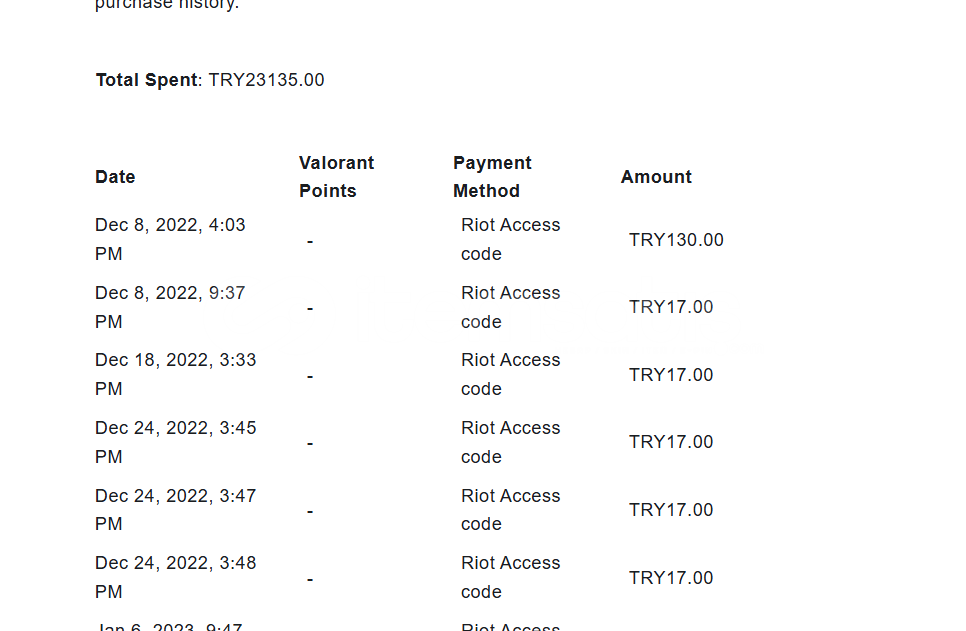Click payment method for the 3:48 PM purchase
Screen dimensions: 966x631
click(x=510, y=577)
